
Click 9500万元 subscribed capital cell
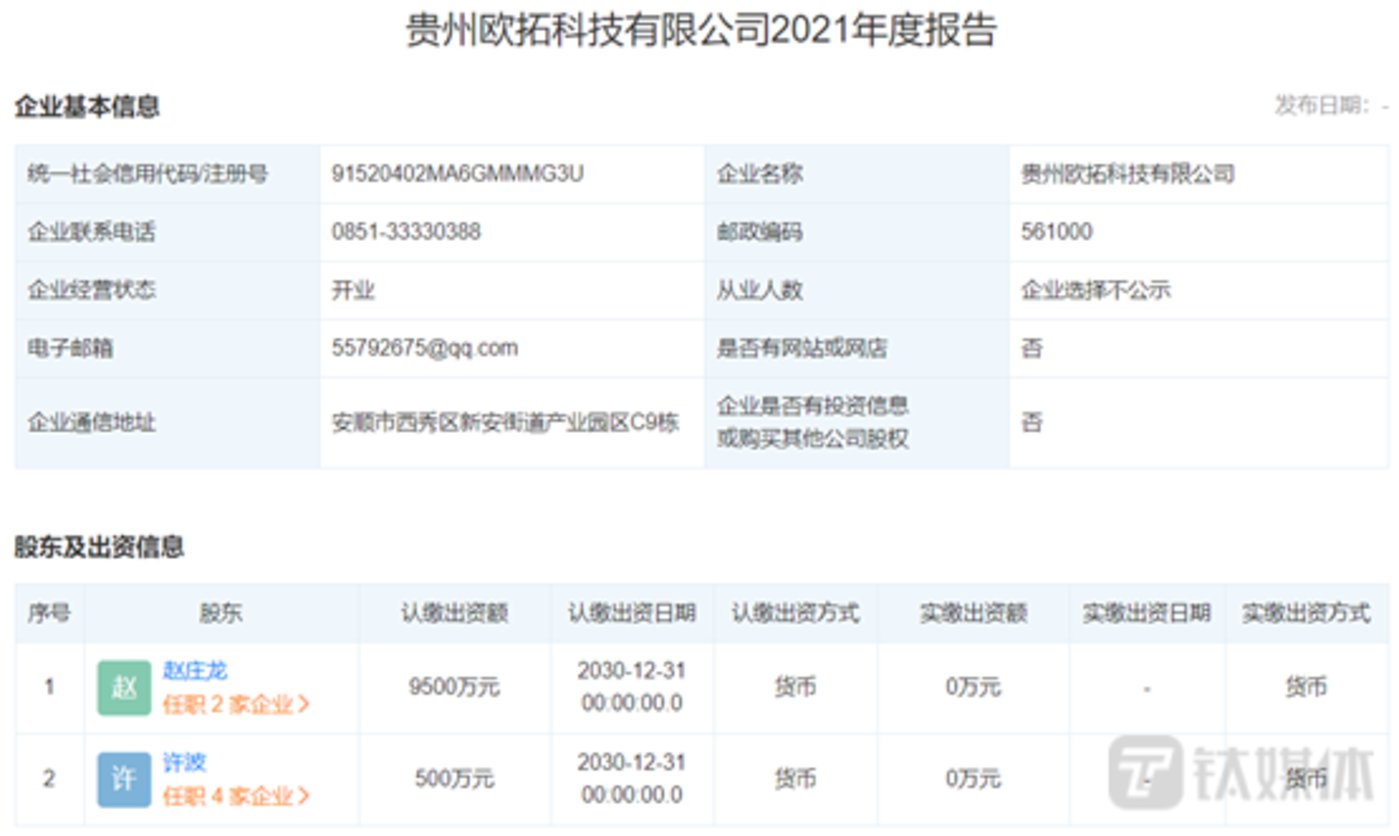click(x=454, y=687)
